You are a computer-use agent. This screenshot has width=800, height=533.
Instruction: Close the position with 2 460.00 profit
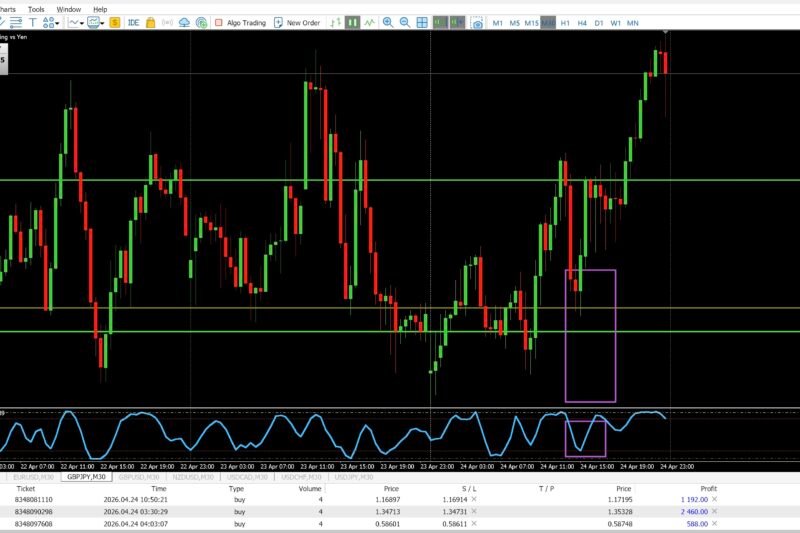[x=714, y=512]
